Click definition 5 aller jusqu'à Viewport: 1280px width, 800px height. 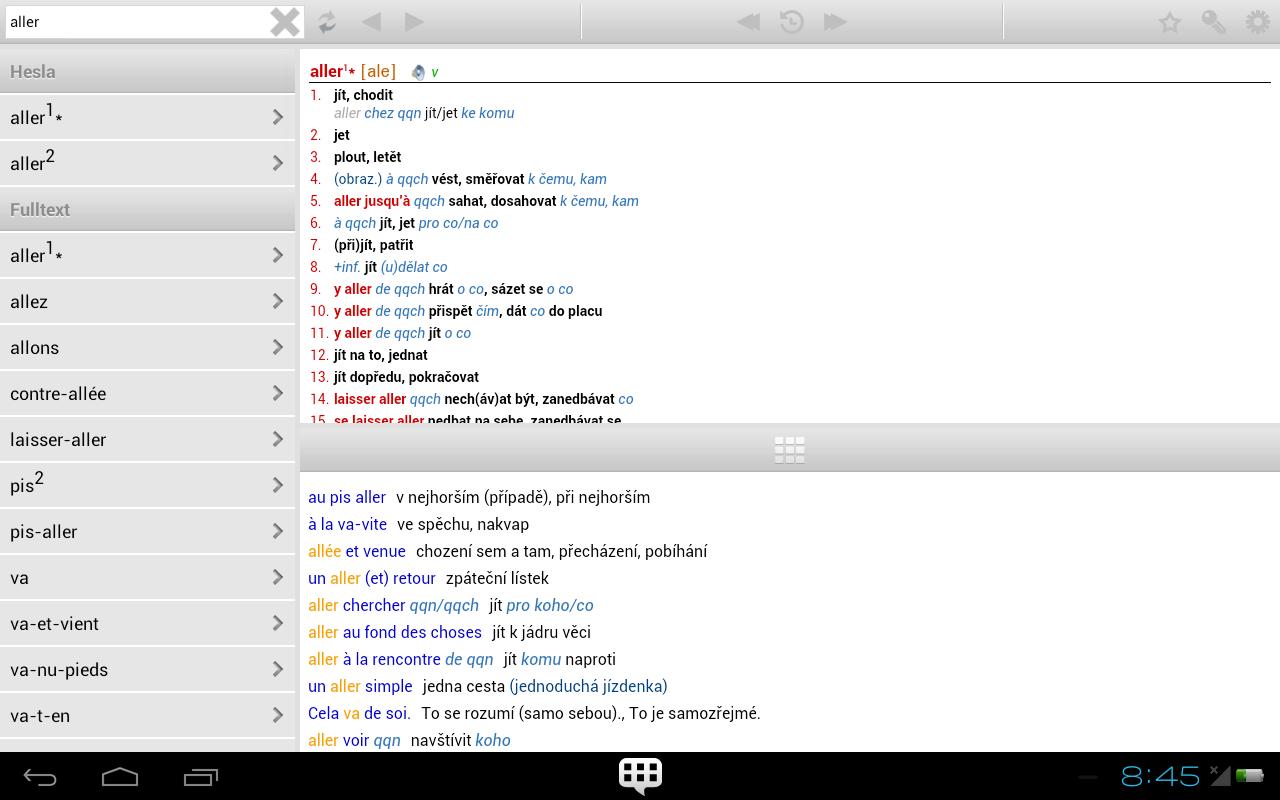coord(372,201)
